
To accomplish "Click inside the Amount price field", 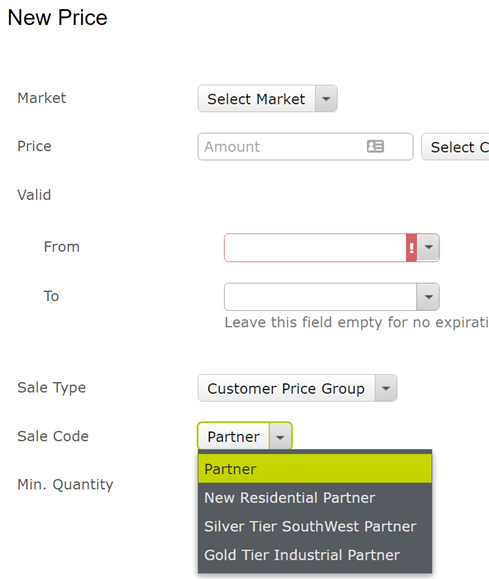I will point(305,147).
